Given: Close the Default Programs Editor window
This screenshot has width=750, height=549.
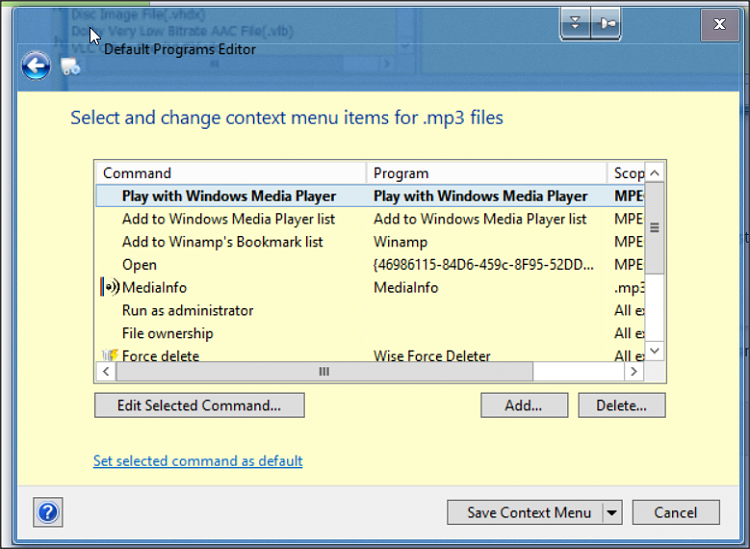Looking at the screenshot, I should click(x=719, y=24).
